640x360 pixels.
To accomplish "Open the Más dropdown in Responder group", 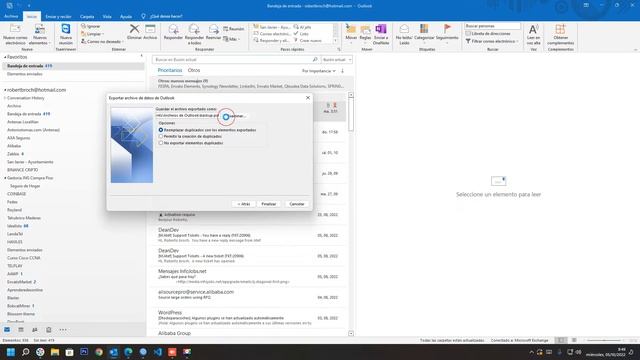I will tap(232, 39).
